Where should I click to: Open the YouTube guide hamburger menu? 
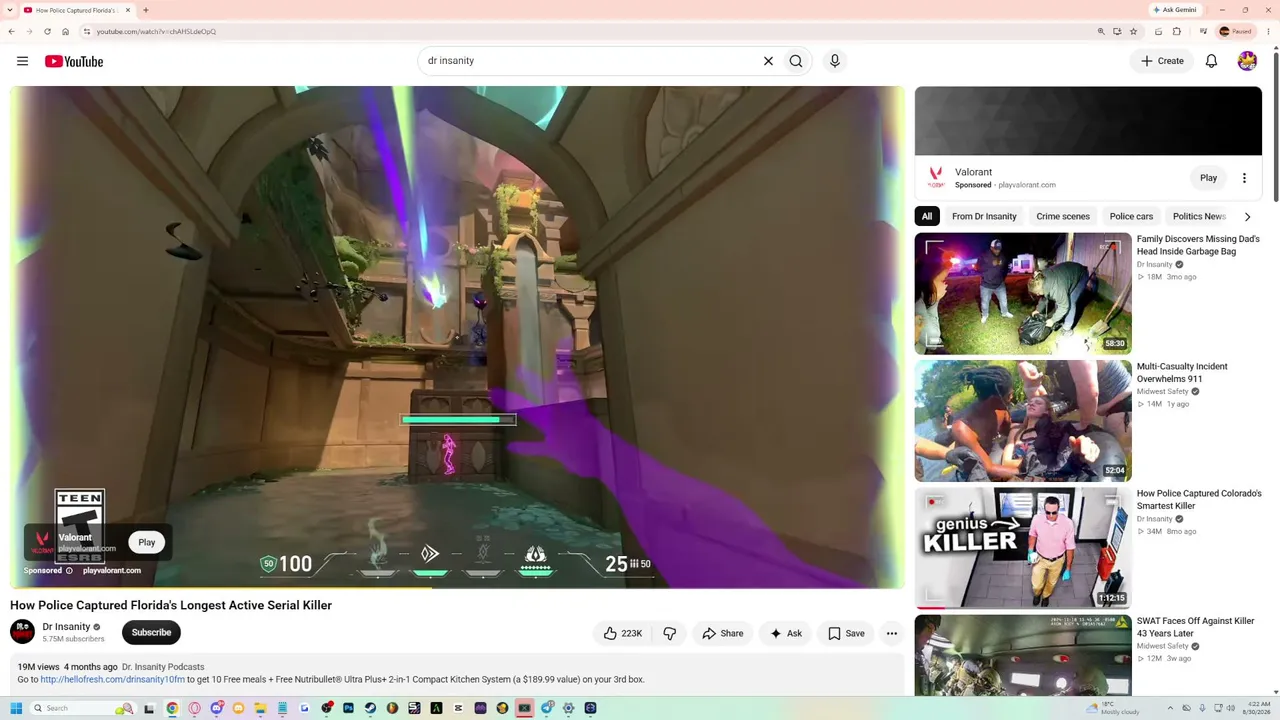[22, 61]
